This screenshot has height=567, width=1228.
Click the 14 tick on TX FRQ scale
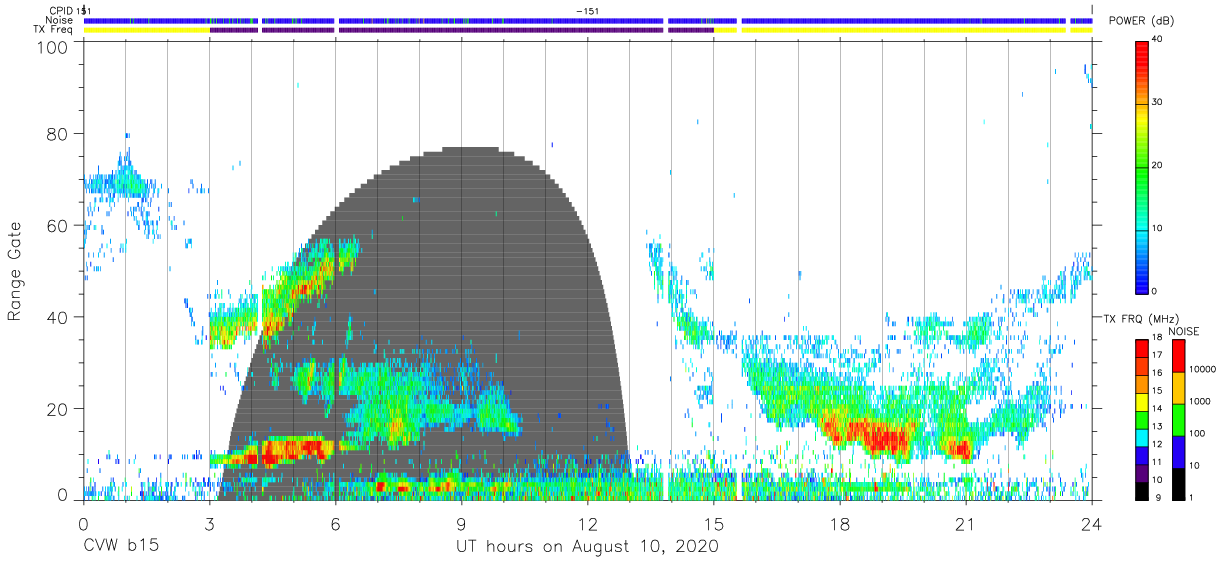click(1157, 410)
